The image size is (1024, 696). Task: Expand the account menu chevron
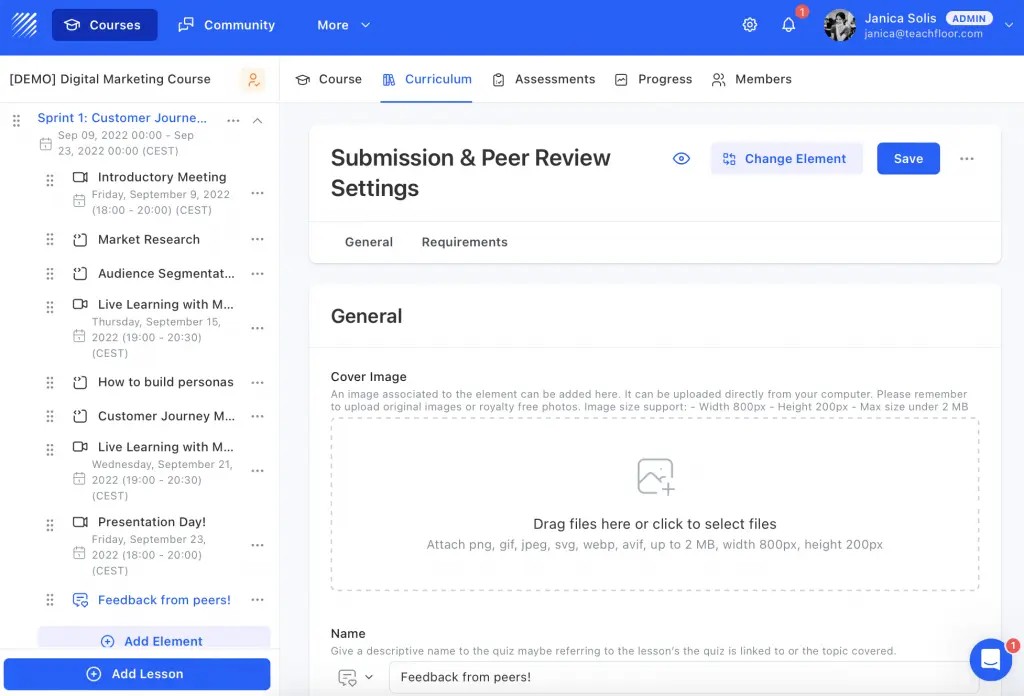click(x=1009, y=25)
